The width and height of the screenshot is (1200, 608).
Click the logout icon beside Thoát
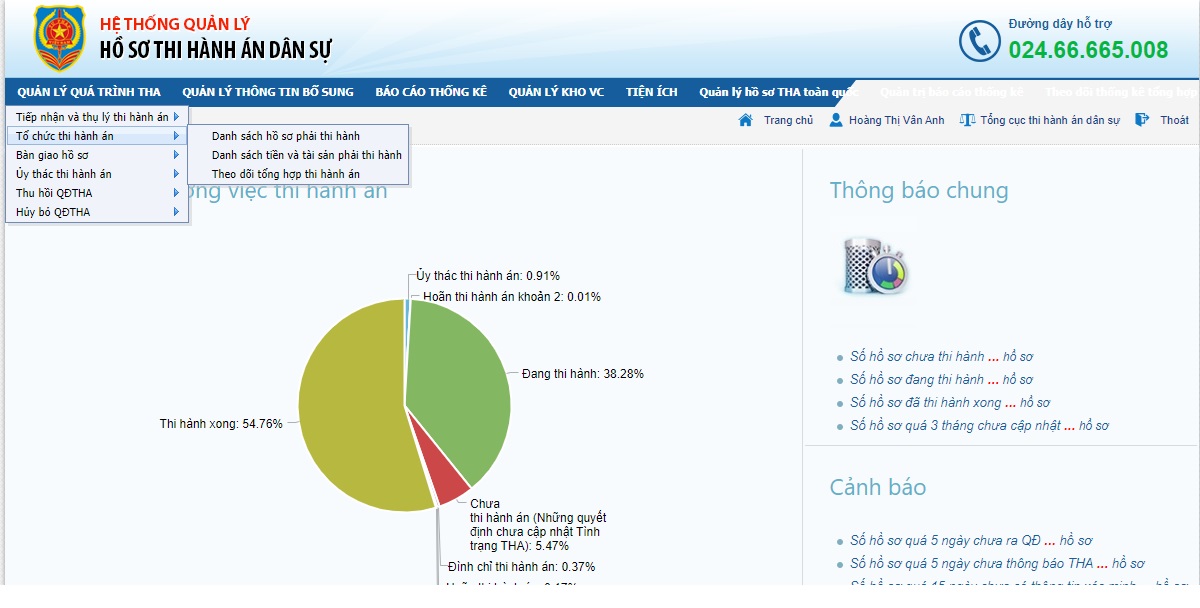[x=1142, y=120]
